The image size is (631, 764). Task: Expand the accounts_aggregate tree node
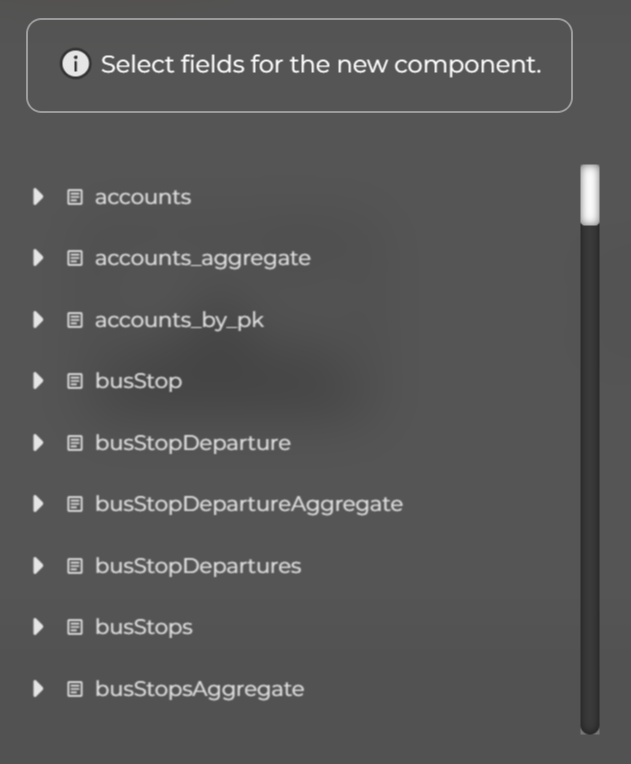point(38,258)
